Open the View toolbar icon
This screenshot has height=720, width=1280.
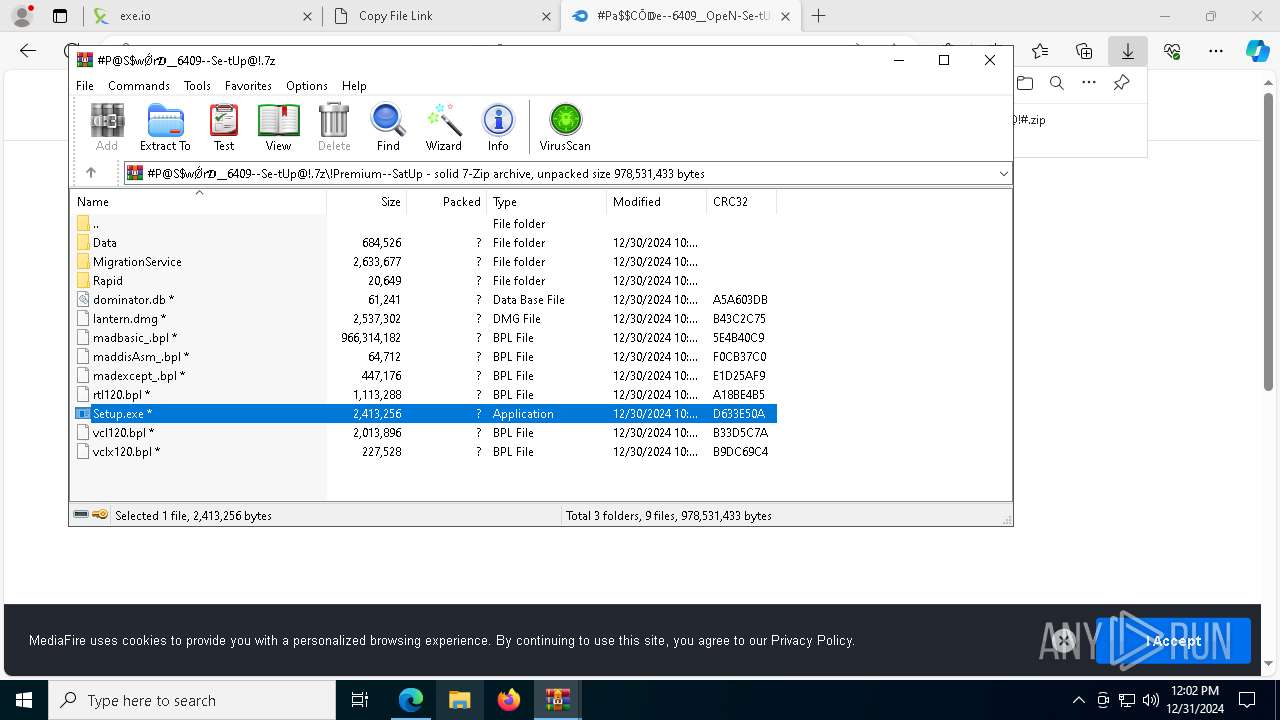278,127
